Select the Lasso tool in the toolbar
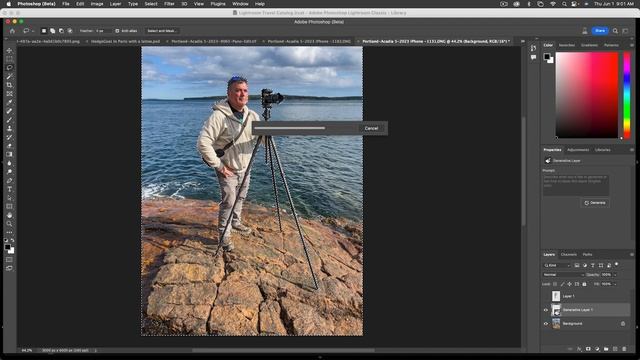This screenshot has height=360, width=640. click(x=9, y=68)
